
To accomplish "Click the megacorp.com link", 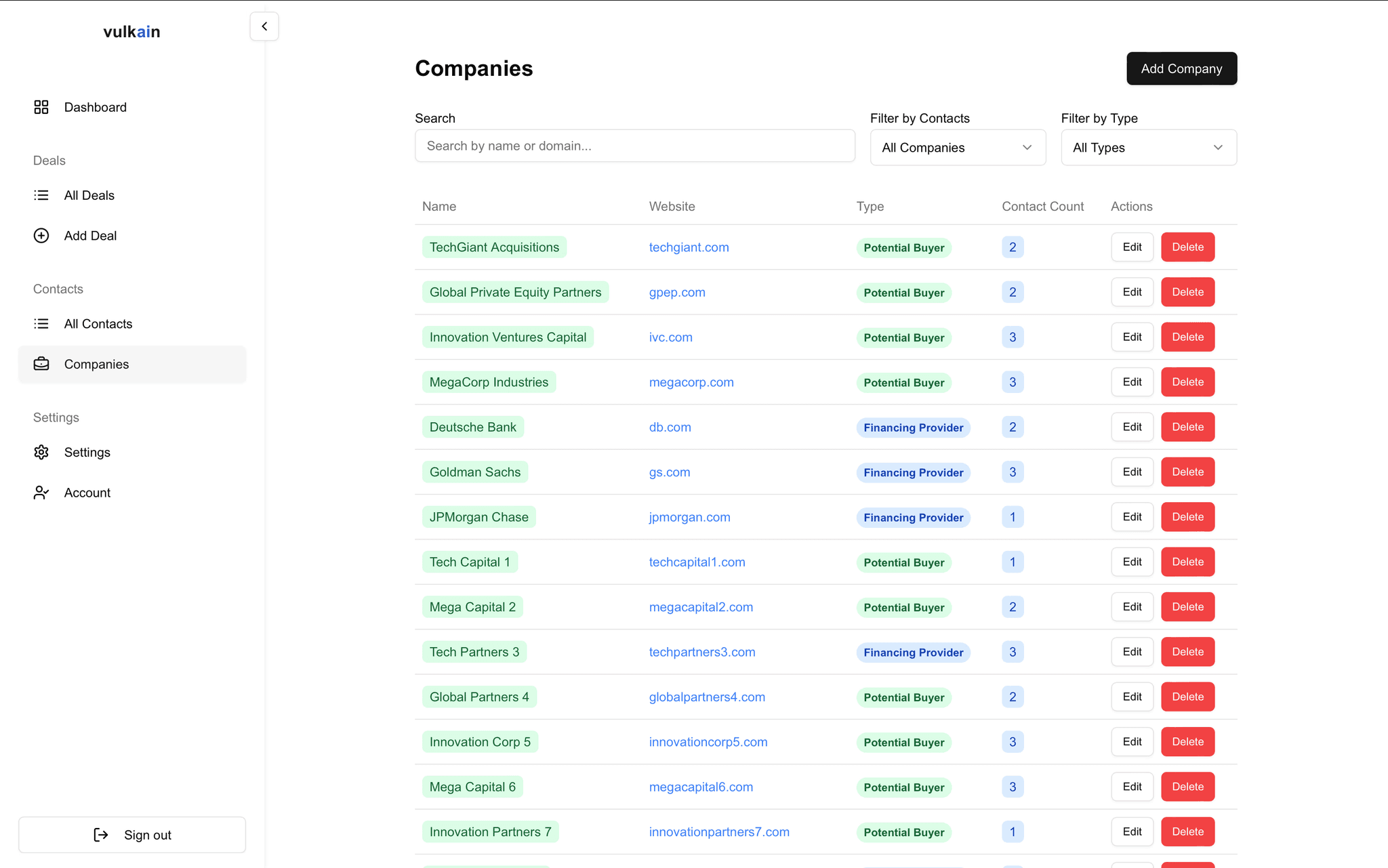I will [691, 382].
